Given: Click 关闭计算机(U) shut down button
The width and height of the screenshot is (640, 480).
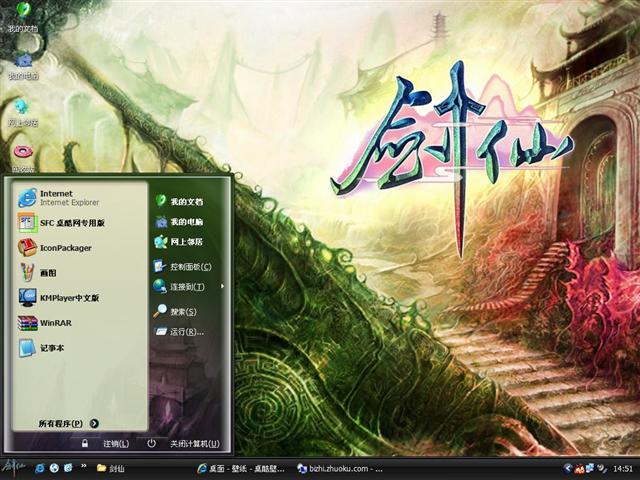Looking at the screenshot, I should 183,443.
